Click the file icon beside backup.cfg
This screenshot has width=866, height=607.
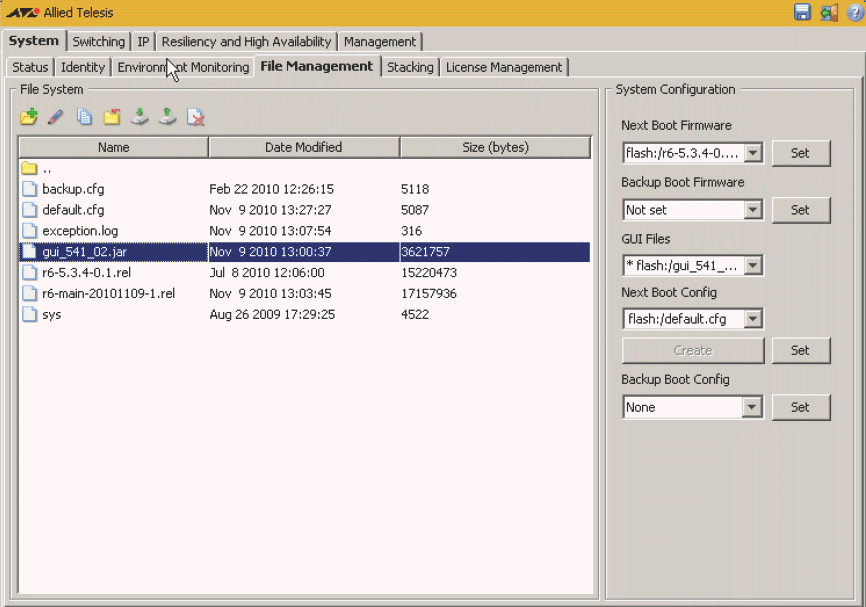coord(29,189)
